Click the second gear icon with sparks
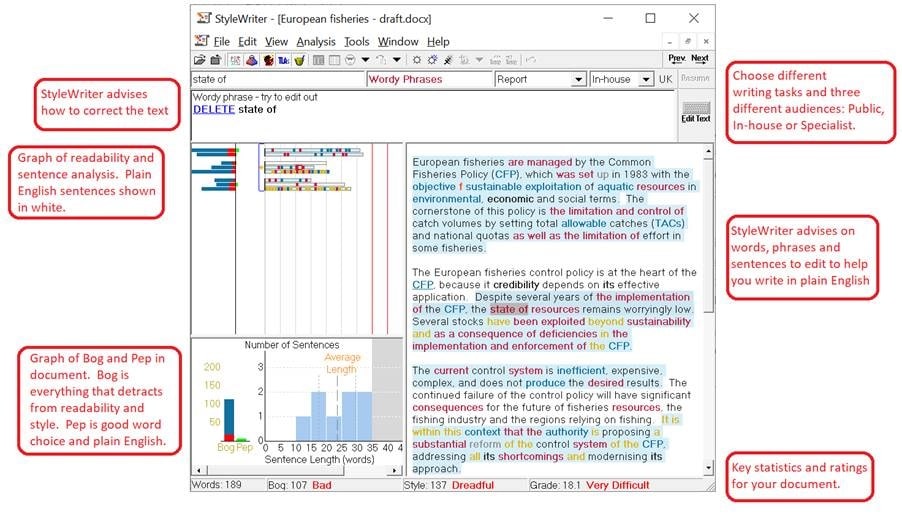The image size is (902, 528). point(432,60)
